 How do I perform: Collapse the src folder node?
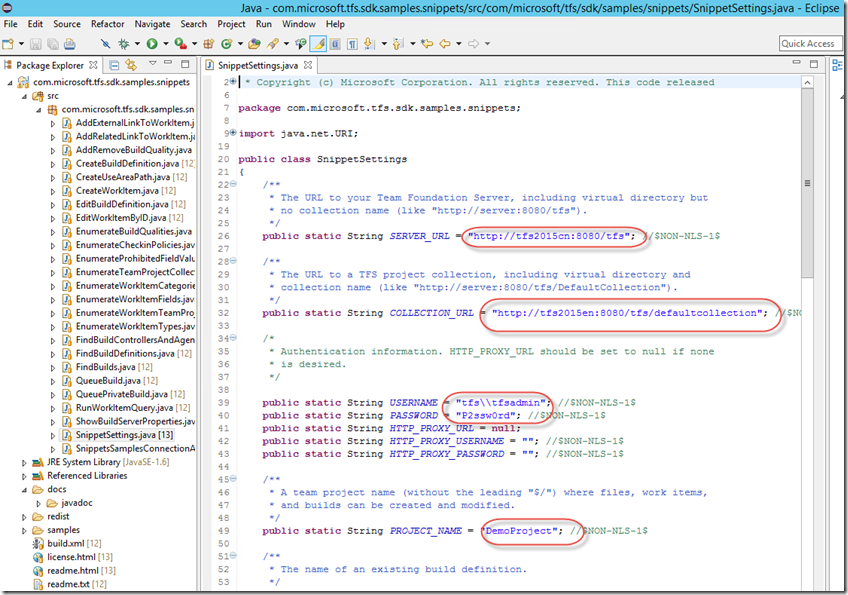point(24,96)
